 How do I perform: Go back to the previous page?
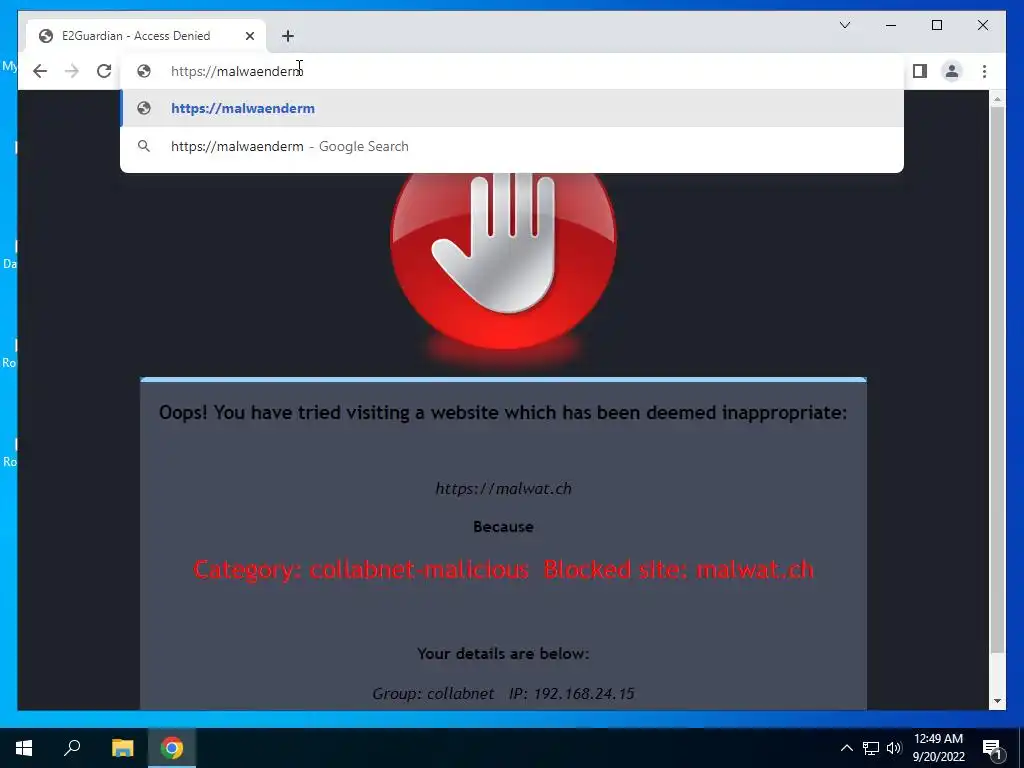[40, 71]
